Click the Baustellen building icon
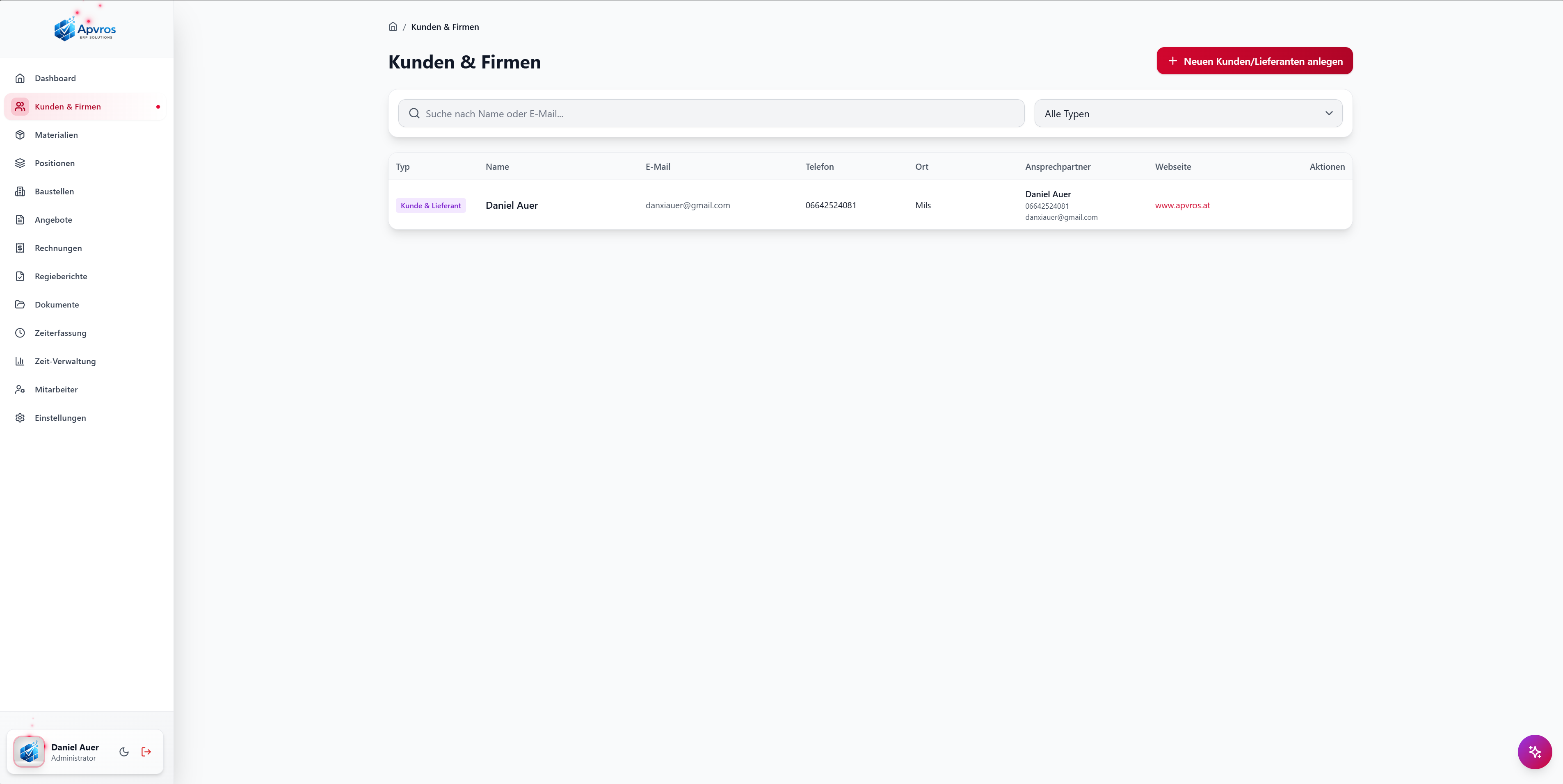This screenshot has height=784, width=1563. click(x=20, y=191)
